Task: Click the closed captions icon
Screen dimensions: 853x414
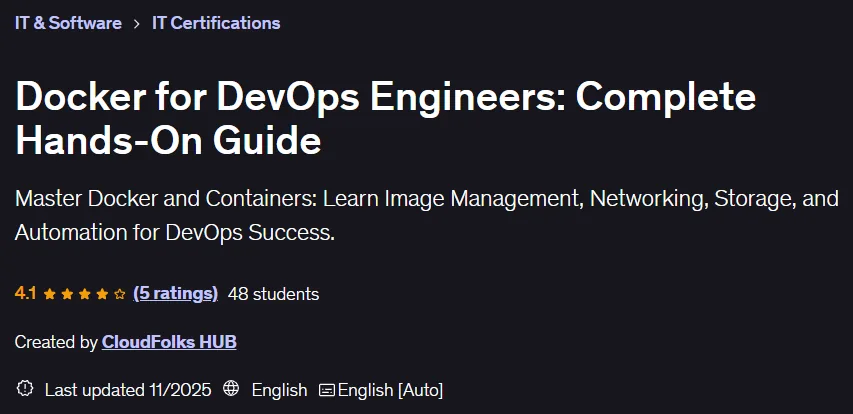Action: [326, 390]
